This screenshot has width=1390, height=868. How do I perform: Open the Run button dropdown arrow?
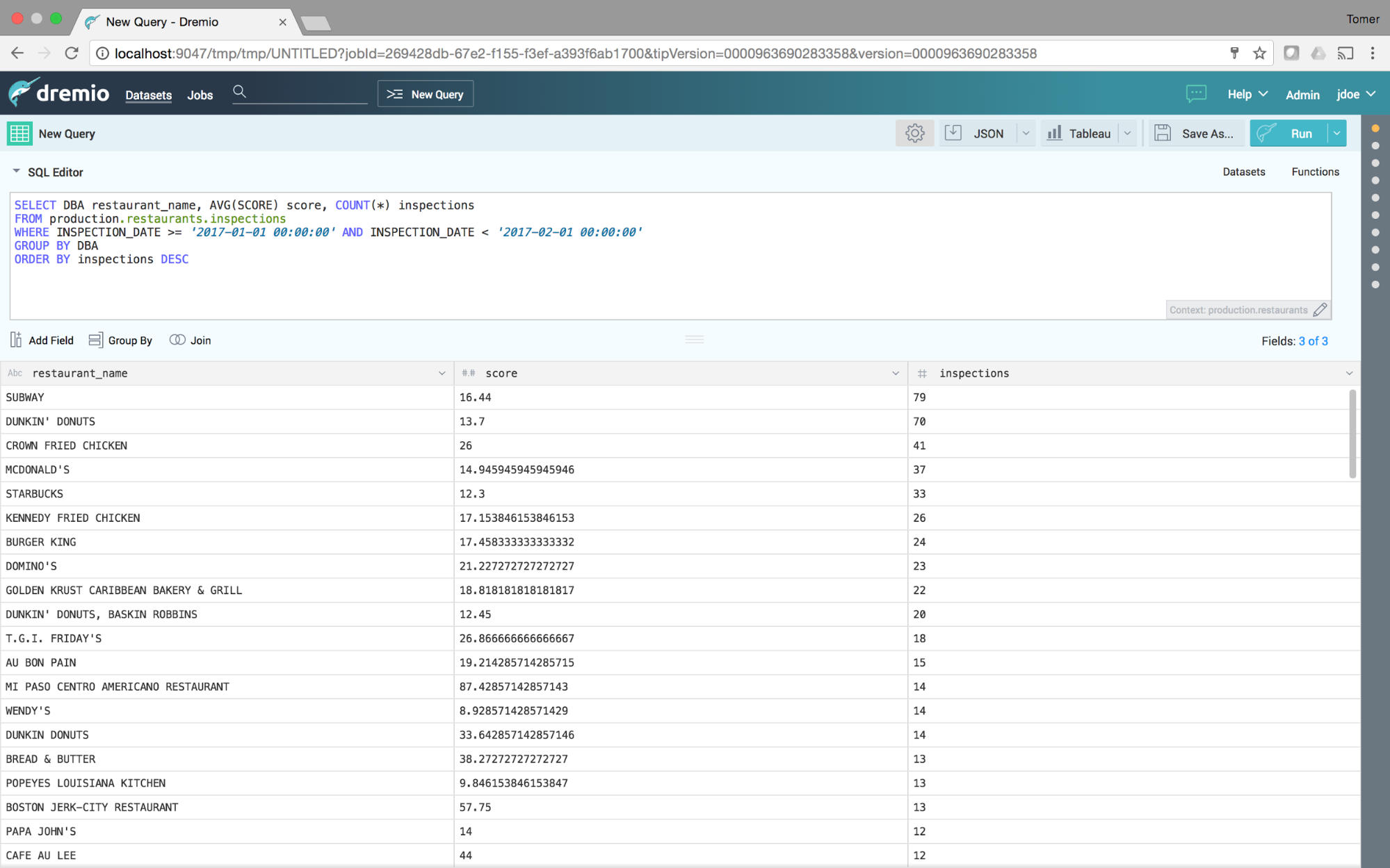click(1336, 133)
